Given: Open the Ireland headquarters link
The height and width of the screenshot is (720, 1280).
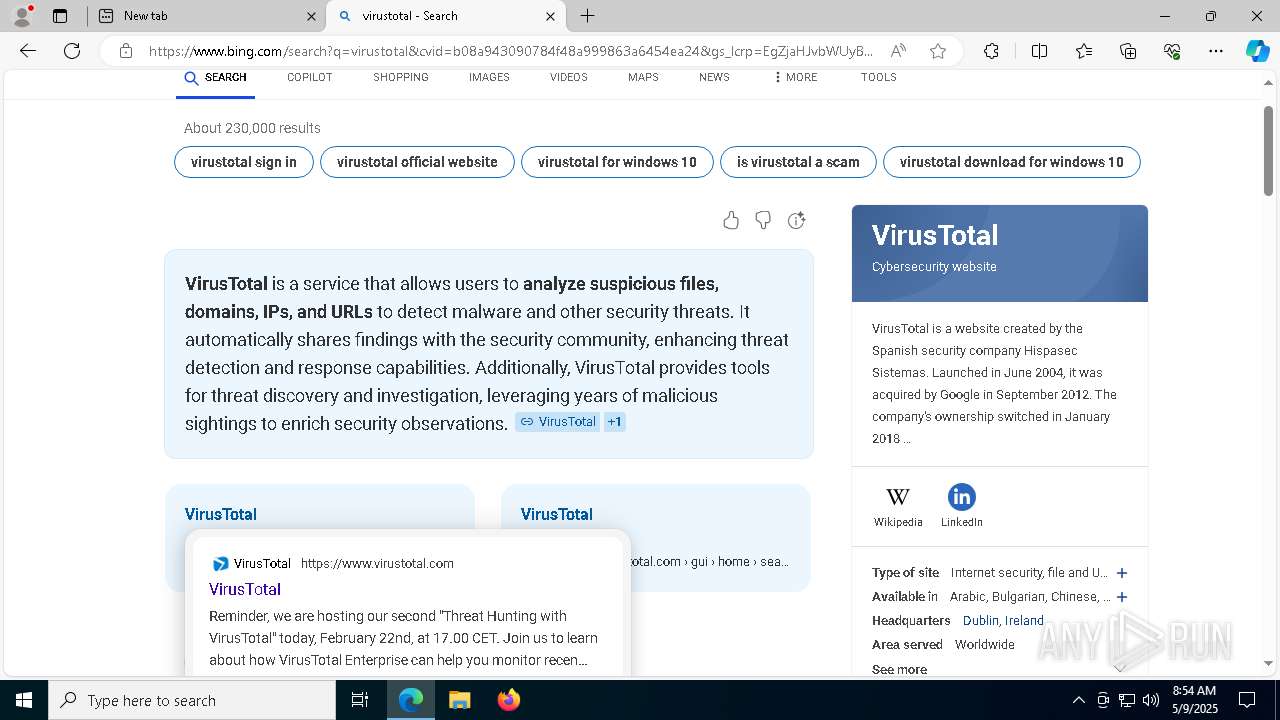Looking at the screenshot, I should click(1024, 620).
